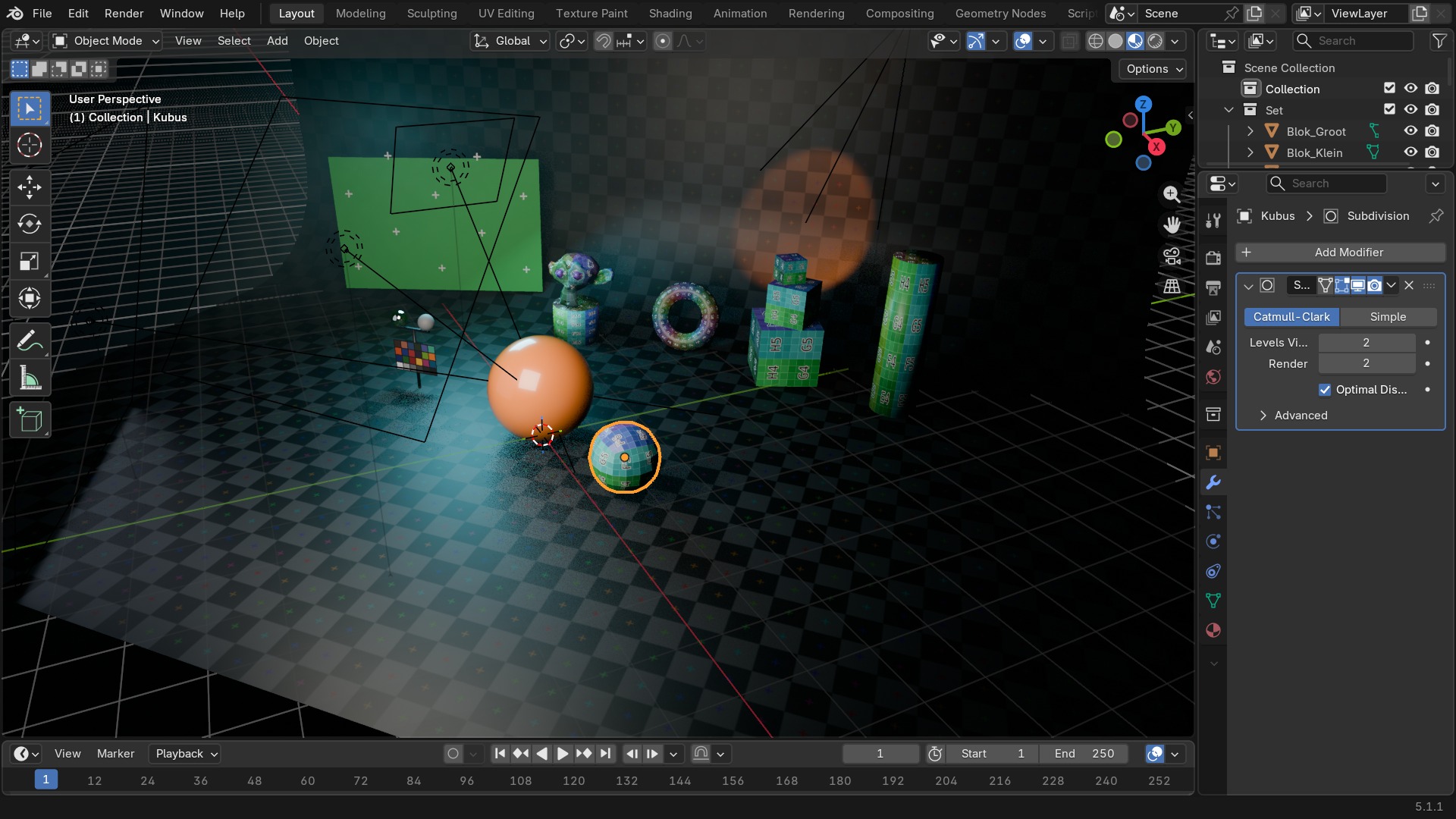Jump to the last frame of the animation

pos(605,754)
